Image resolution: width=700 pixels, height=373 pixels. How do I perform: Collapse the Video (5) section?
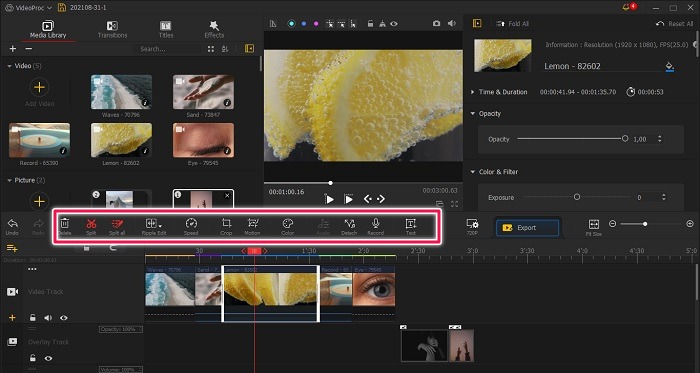pos(9,66)
